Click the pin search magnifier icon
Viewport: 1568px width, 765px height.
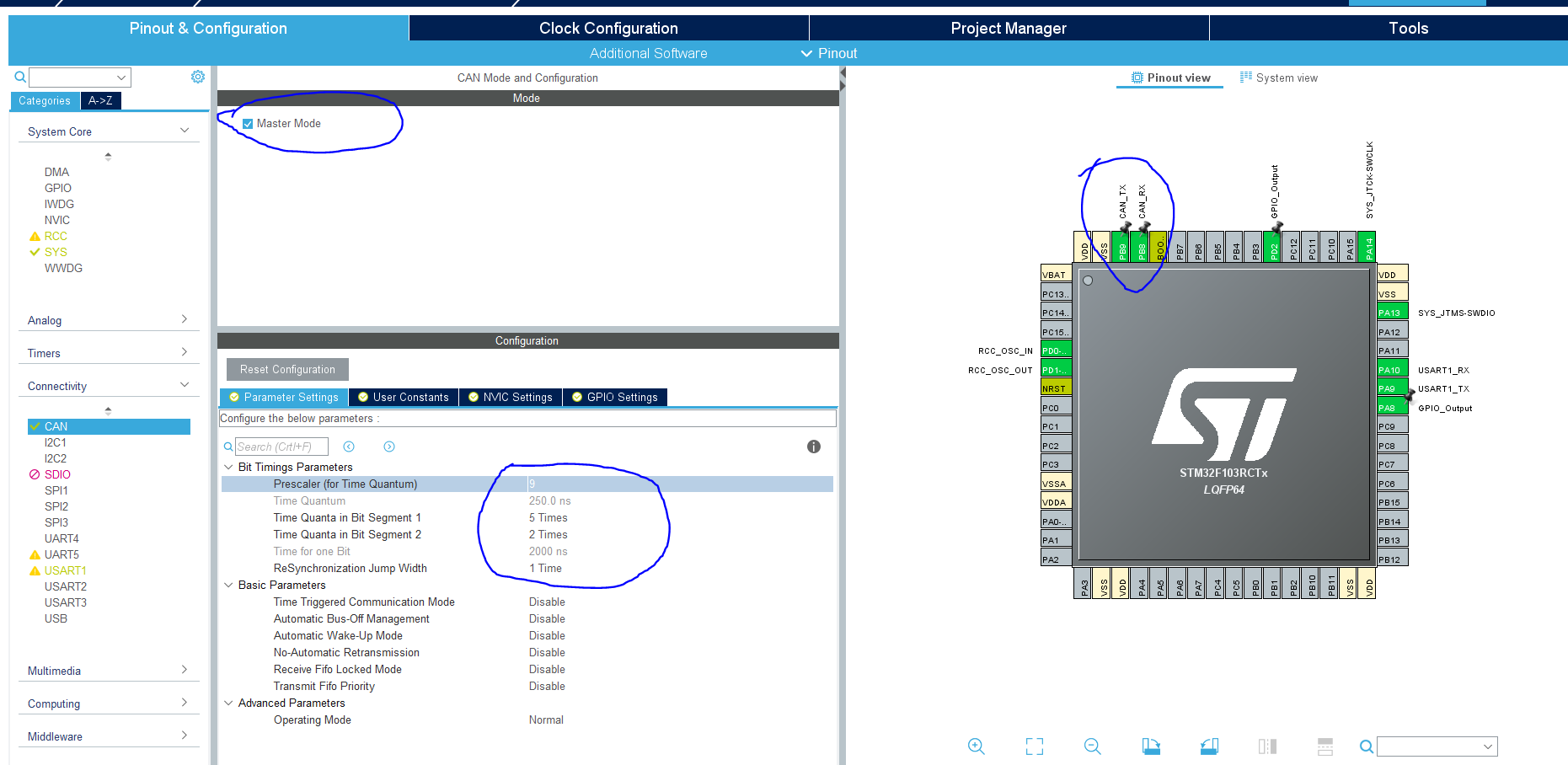point(1367,746)
